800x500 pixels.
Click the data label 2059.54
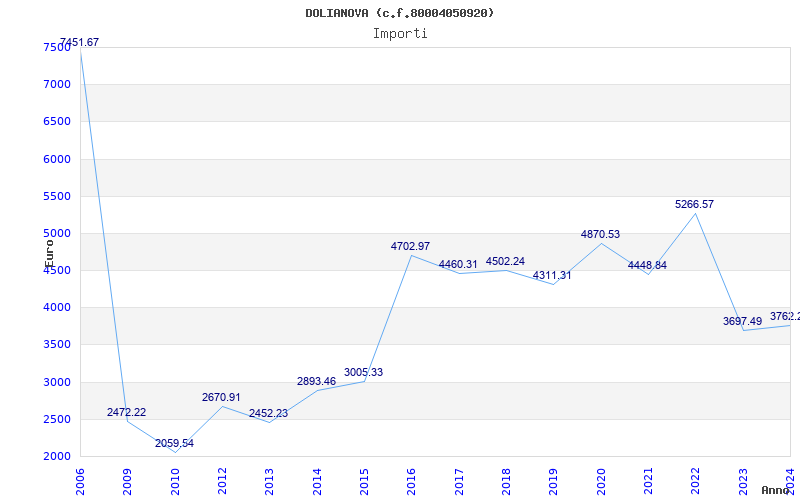(x=174, y=443)
